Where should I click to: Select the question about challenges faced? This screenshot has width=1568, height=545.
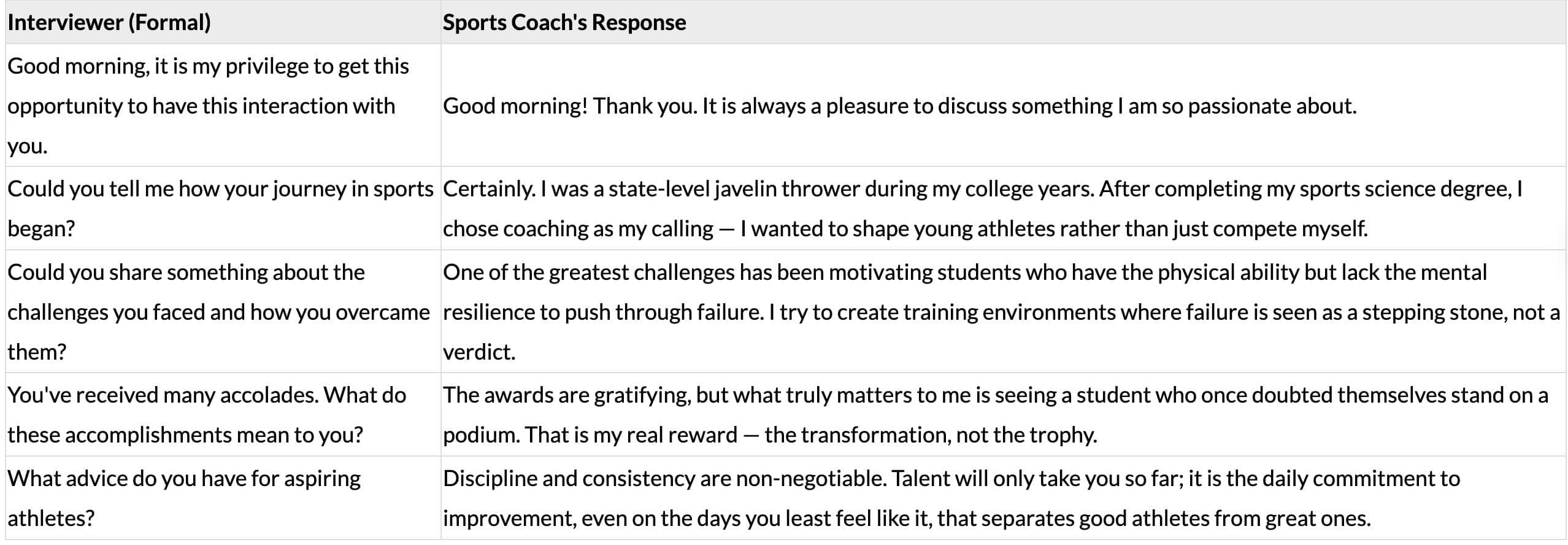coord(218,312)
